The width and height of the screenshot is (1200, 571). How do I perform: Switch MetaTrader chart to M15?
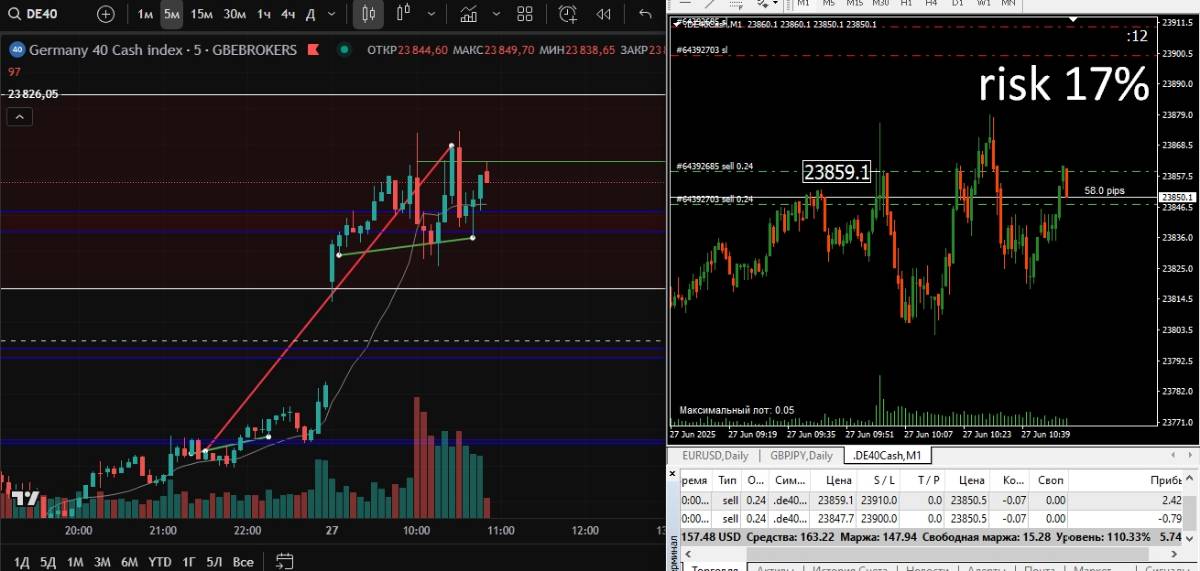pos(855,4)
